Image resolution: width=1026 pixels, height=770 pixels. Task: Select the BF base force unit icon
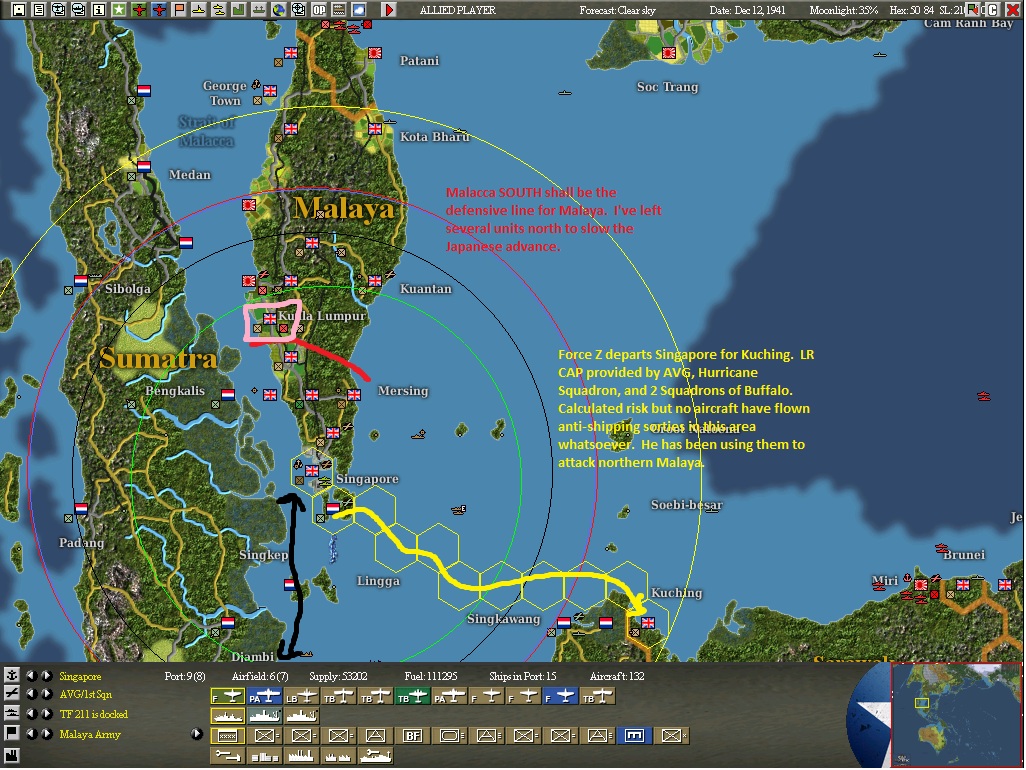tap(413, 736)
